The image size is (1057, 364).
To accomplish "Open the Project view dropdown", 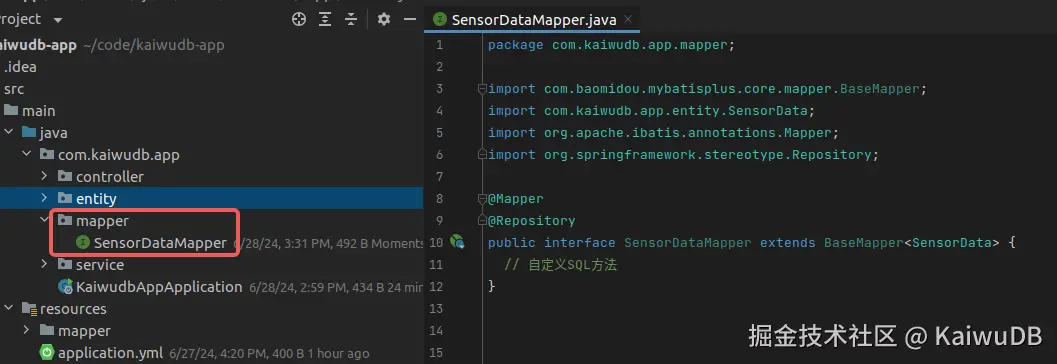I will coord(57,20).
